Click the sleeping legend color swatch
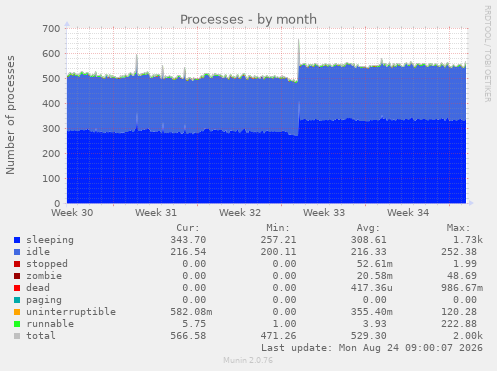Viewport: 497px width, 371px height. point(17,240)
